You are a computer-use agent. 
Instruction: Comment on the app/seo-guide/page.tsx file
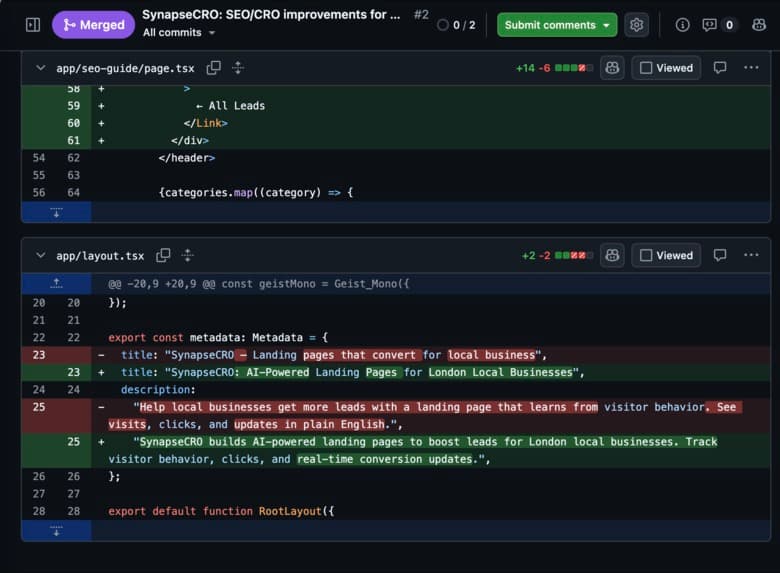720,68
